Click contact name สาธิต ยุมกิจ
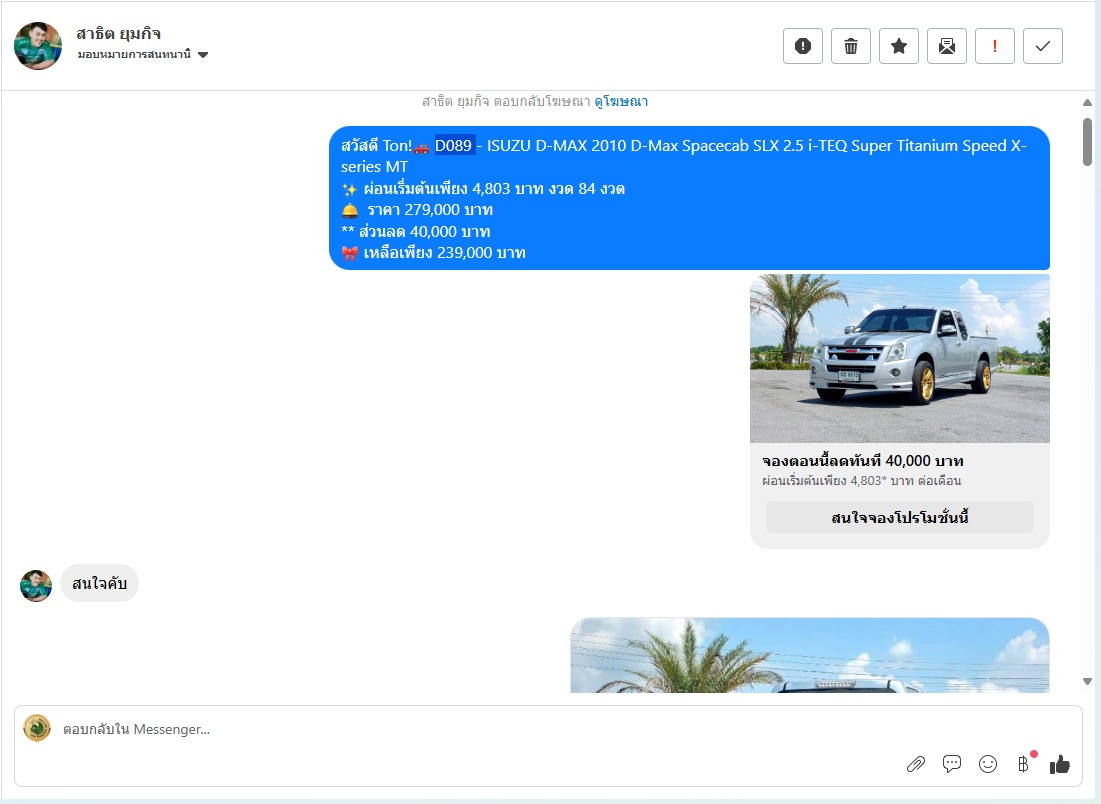This screenshot has height=804, width=1101. [118, 33]
